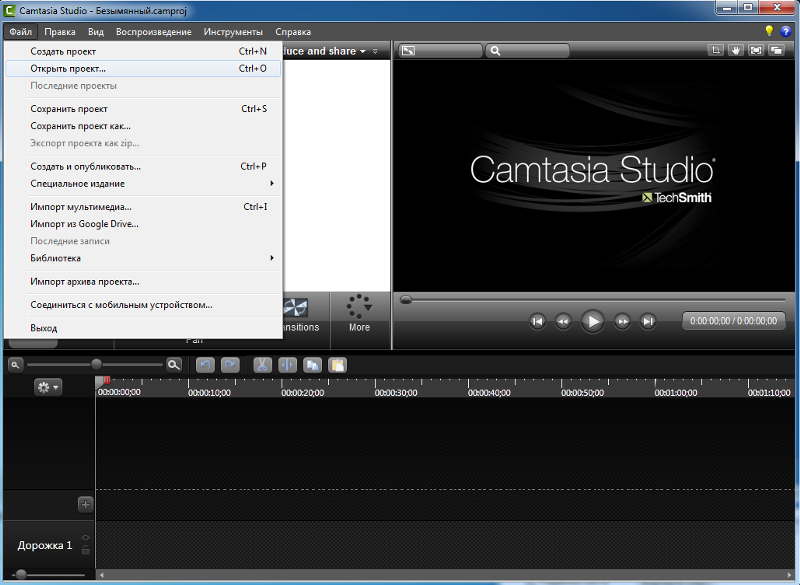Expand the Produce and share dropdown arrow
This screenshot has width=800, height=585.
(x=363, y=52)
